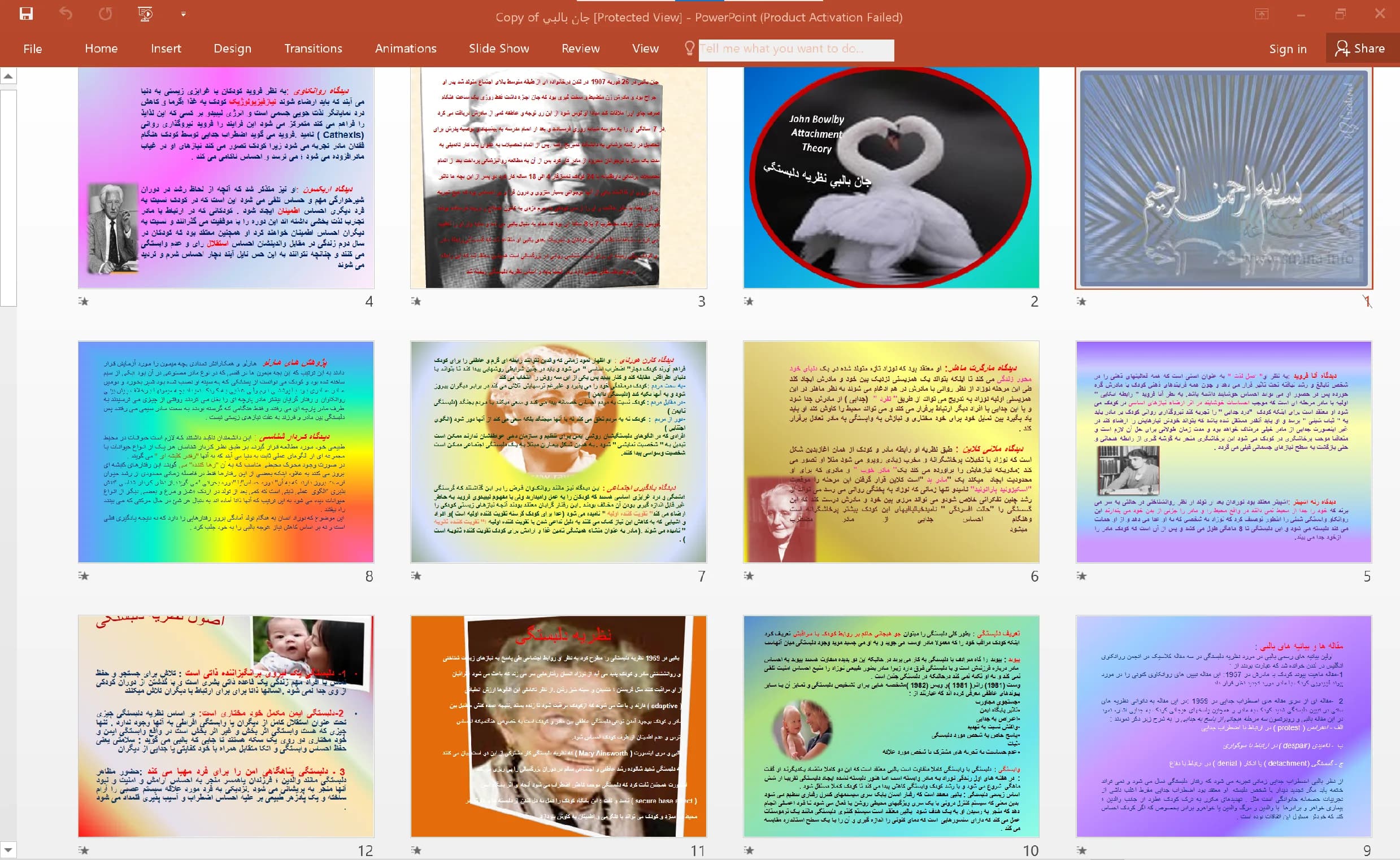
Task: Select the Animations tab
Action: (406, 49)
